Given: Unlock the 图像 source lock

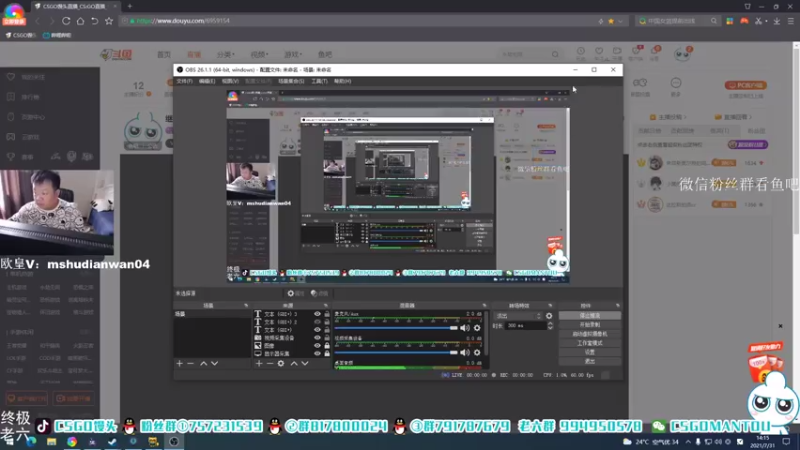Looking at the screenshot, I should pyautogui.click(x=327, y=345).
